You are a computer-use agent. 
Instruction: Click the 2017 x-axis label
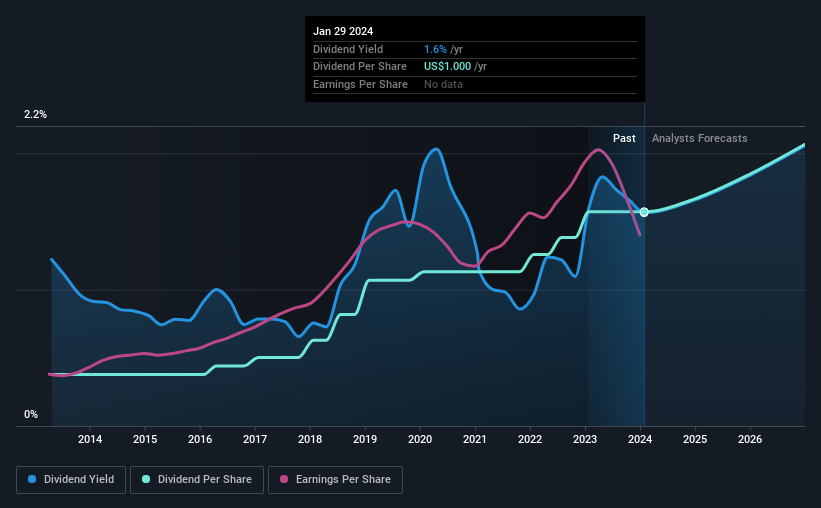255,439
